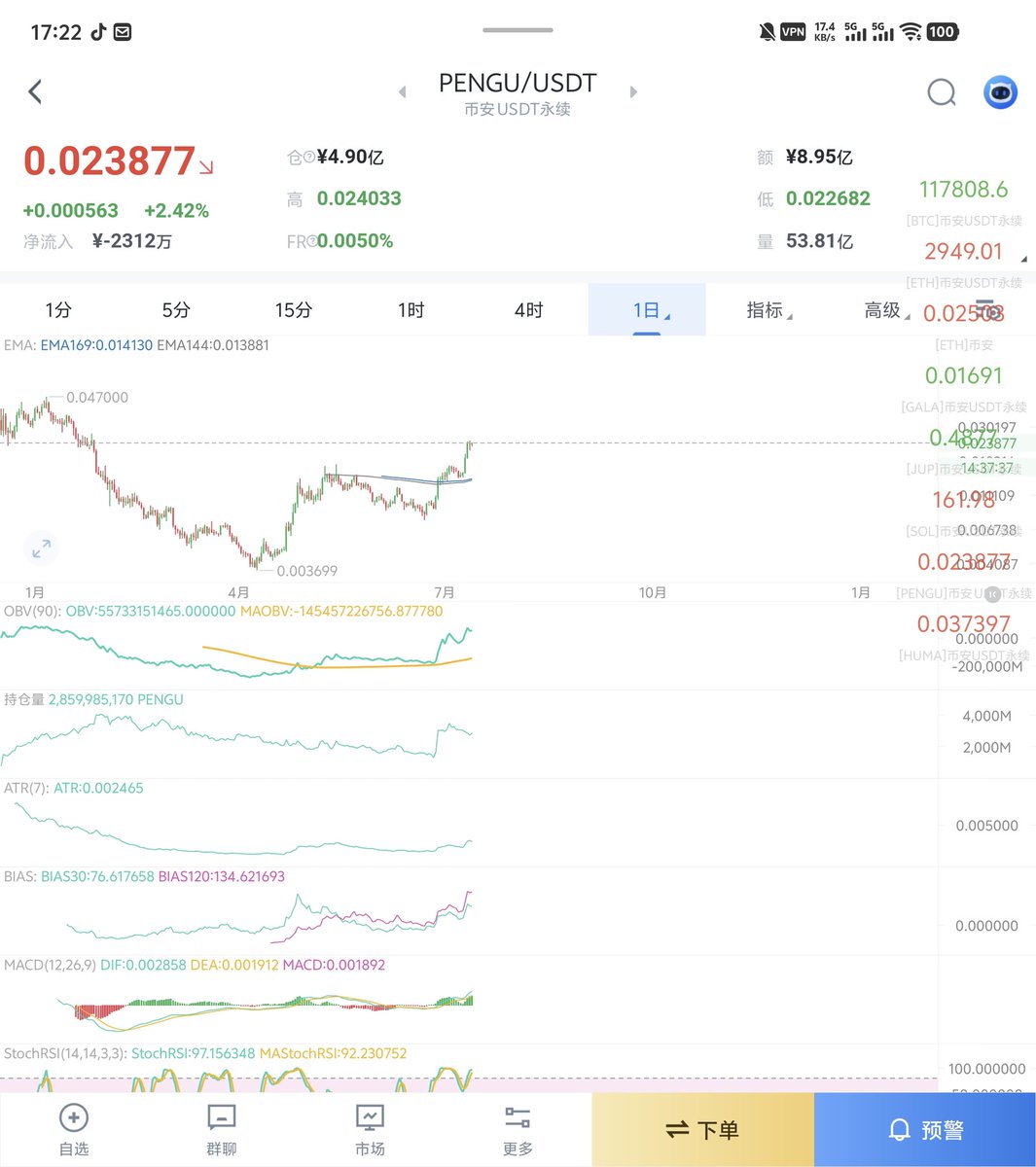The height and width of the screenshot is (1167, 1036).
Task: Tap the 高 0.024033 value
Action: coord(359,198)
